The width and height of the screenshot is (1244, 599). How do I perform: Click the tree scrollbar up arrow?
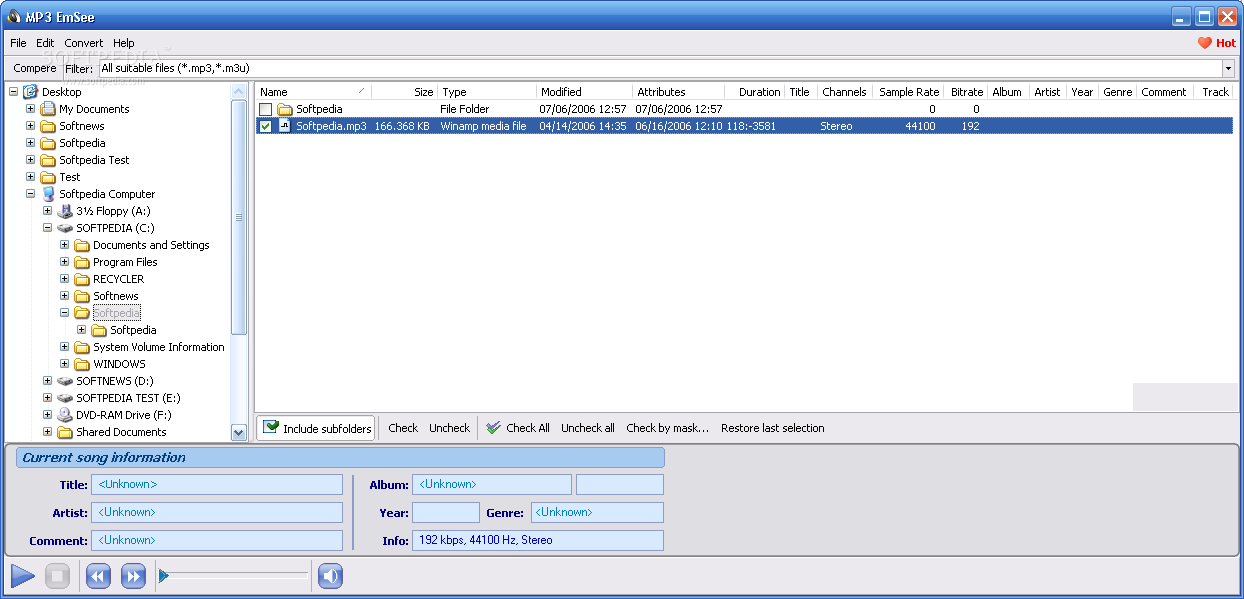(239, 91)
